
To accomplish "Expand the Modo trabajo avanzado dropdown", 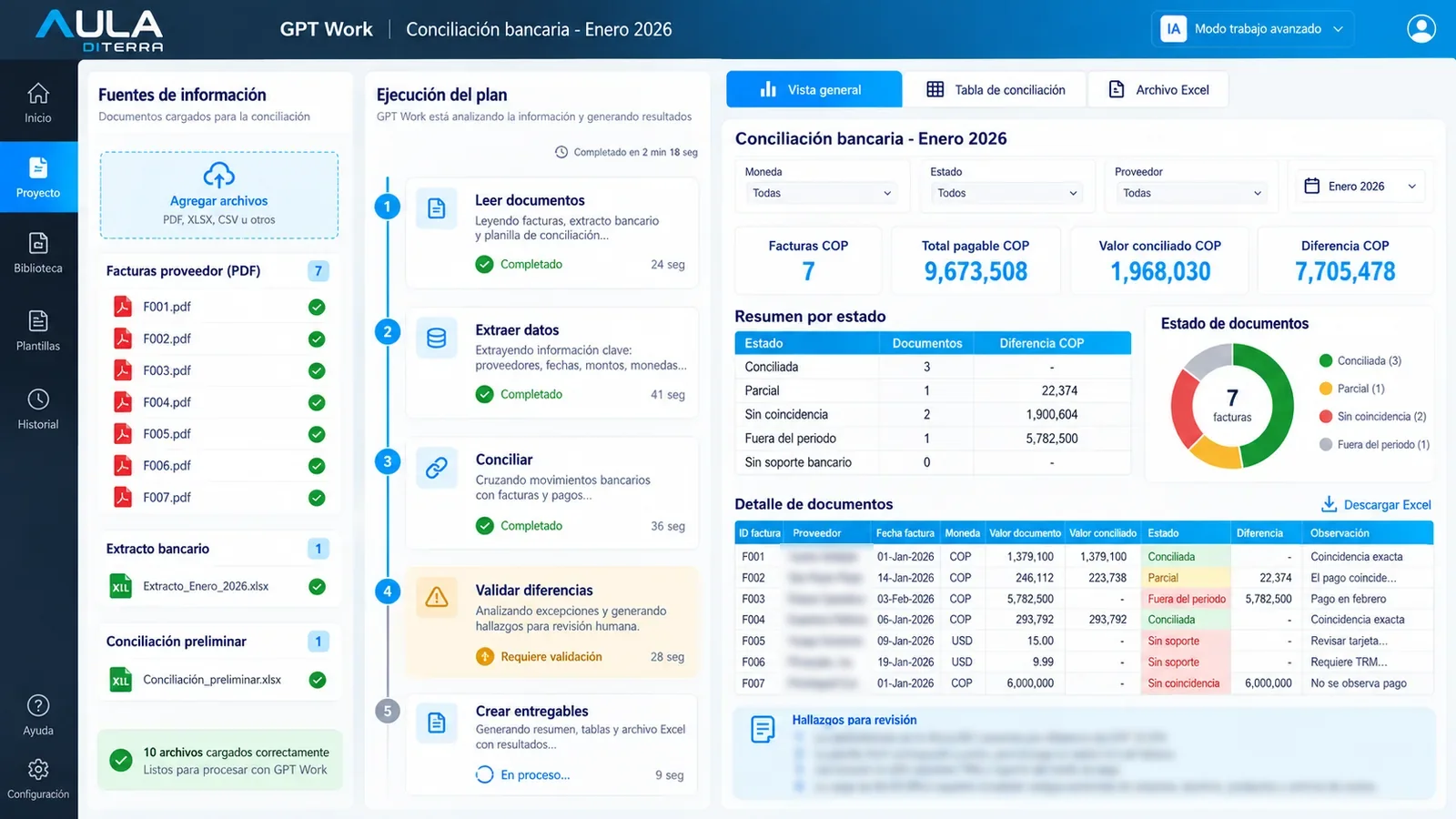I will 1252,29.
